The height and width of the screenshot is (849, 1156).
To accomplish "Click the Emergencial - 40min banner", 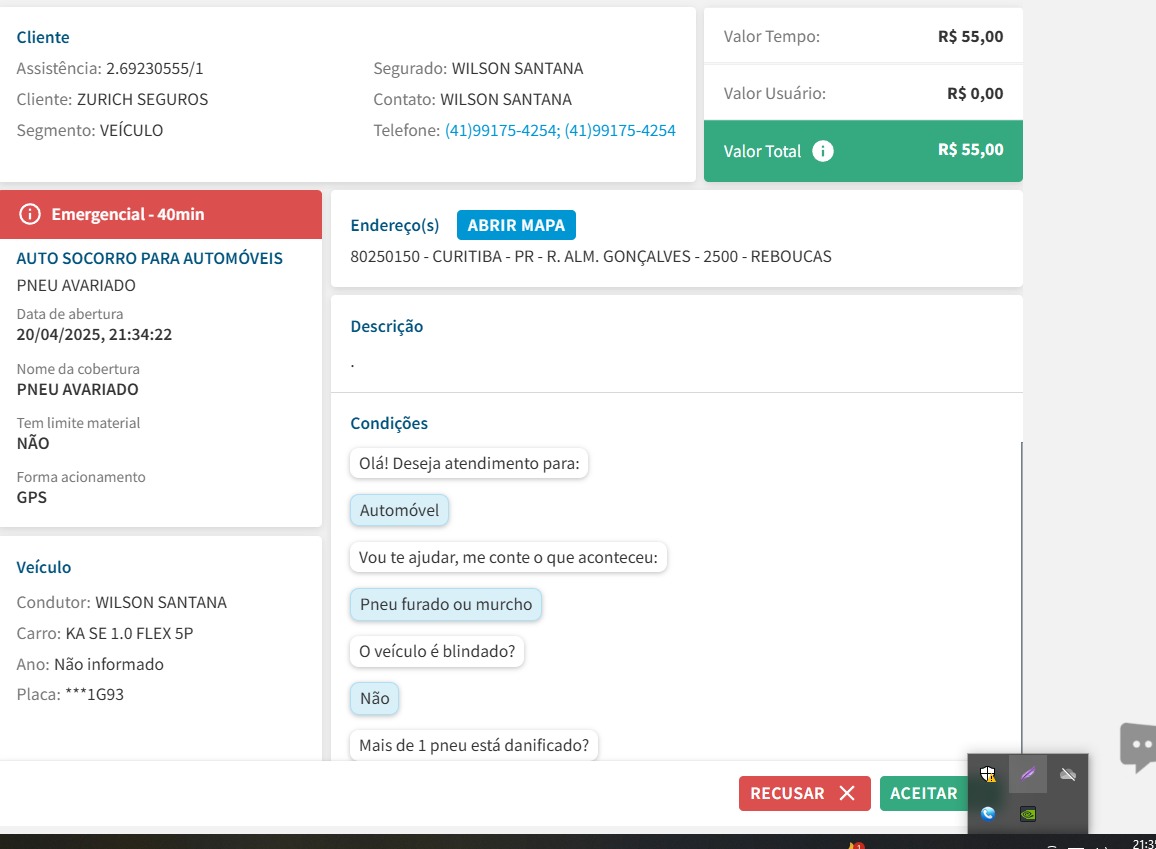I will (x=160, y=214).
